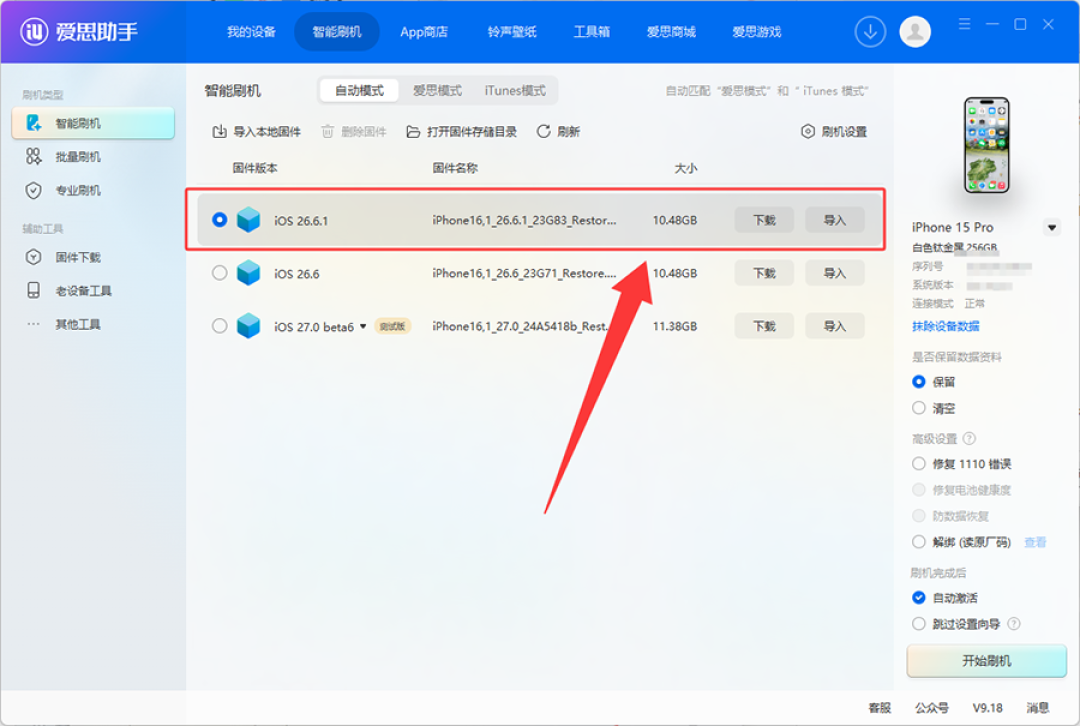Open 爱思游戏 tab
1080x726 pixels.
pos(756,32)
